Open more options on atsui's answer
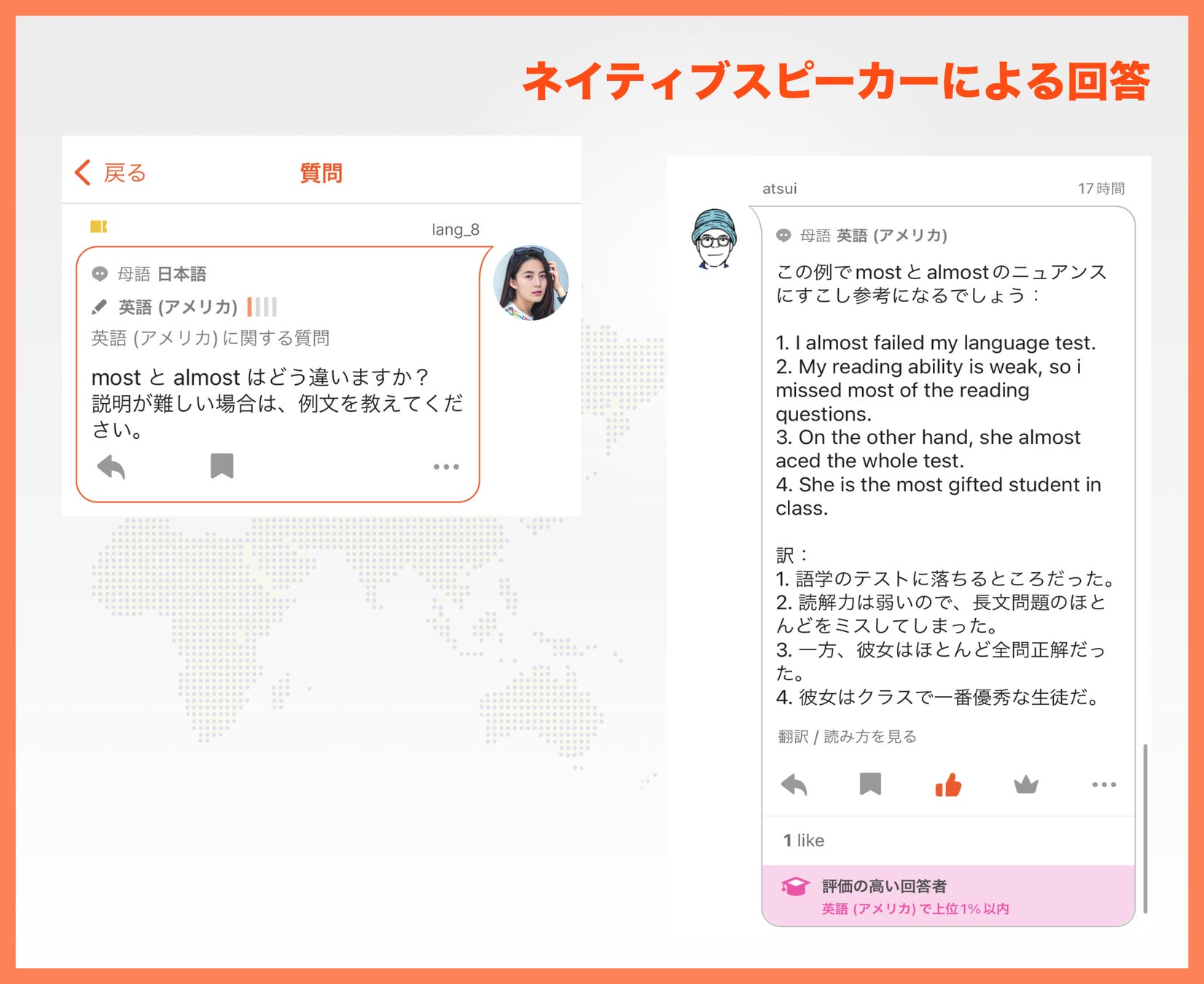This screenshot has height=984, width=1204. click(x=1104, y=784)
